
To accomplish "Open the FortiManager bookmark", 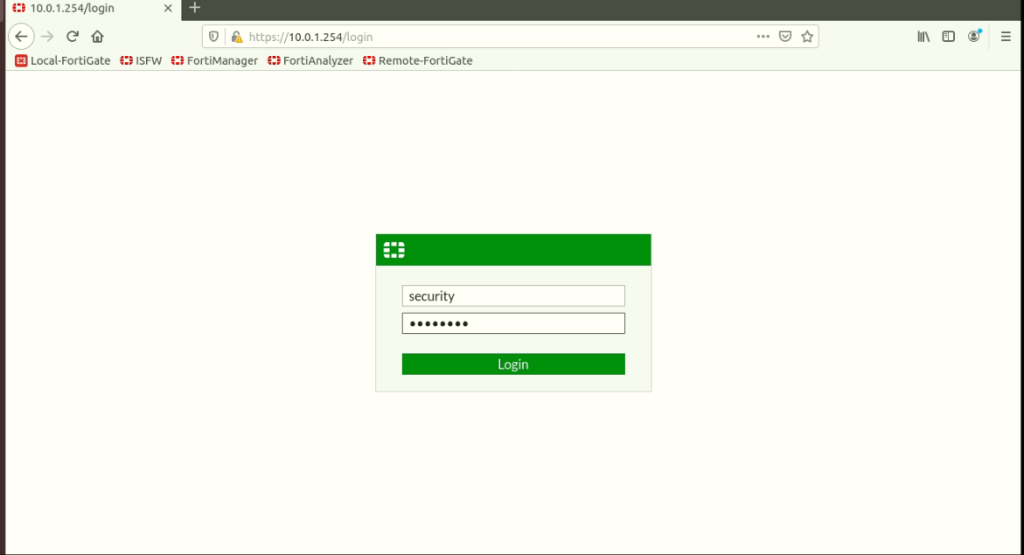I will click(215, 61).
